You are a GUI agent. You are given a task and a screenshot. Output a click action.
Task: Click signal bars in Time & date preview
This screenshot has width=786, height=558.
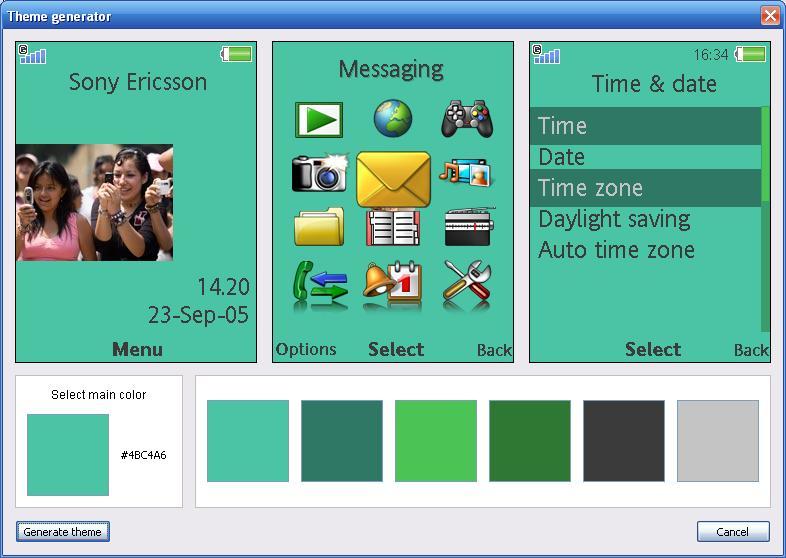pos(546,55)
